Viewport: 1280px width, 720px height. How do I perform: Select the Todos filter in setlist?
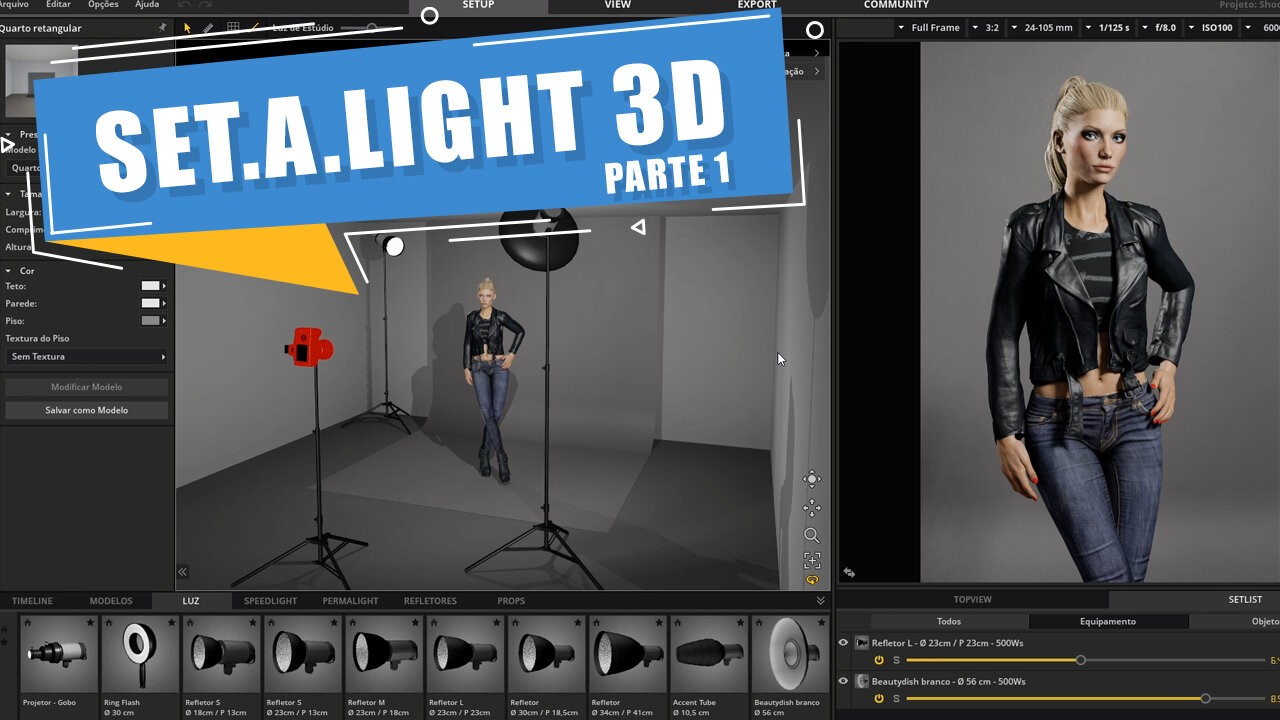pyautogui.click(x=949, y=621)
